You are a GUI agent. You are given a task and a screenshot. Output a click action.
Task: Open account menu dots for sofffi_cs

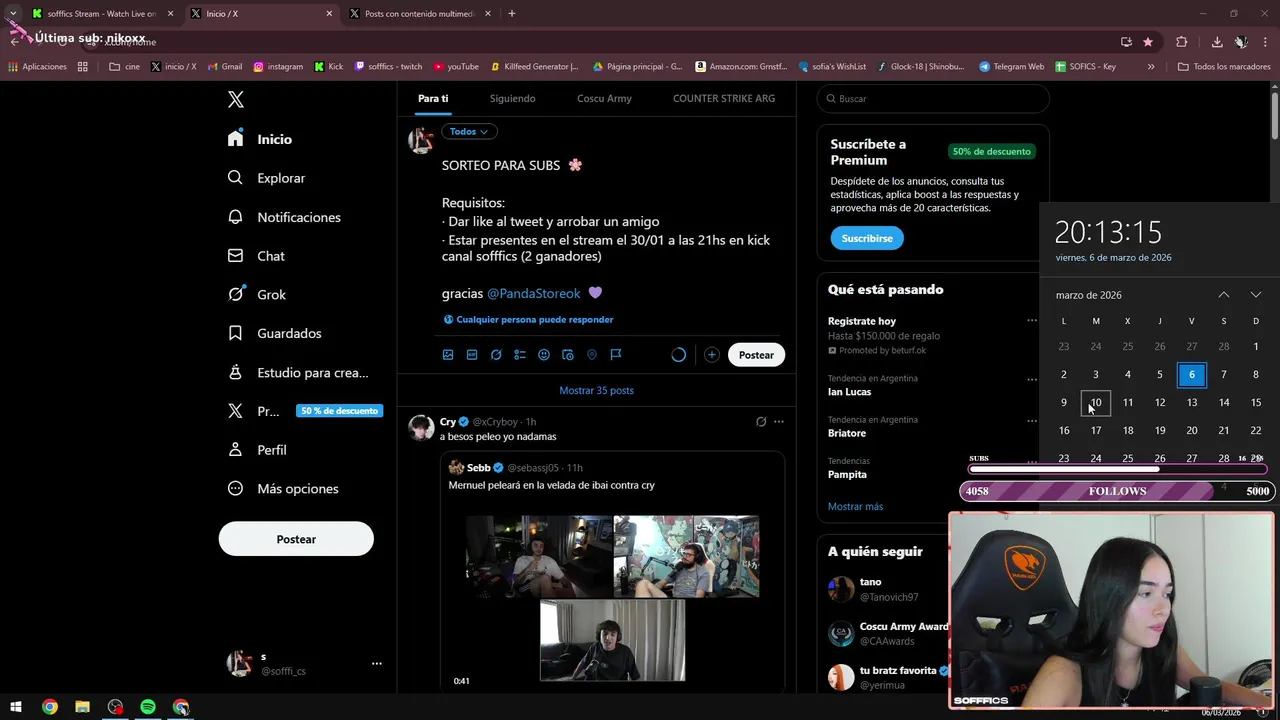tap(377, 663)
